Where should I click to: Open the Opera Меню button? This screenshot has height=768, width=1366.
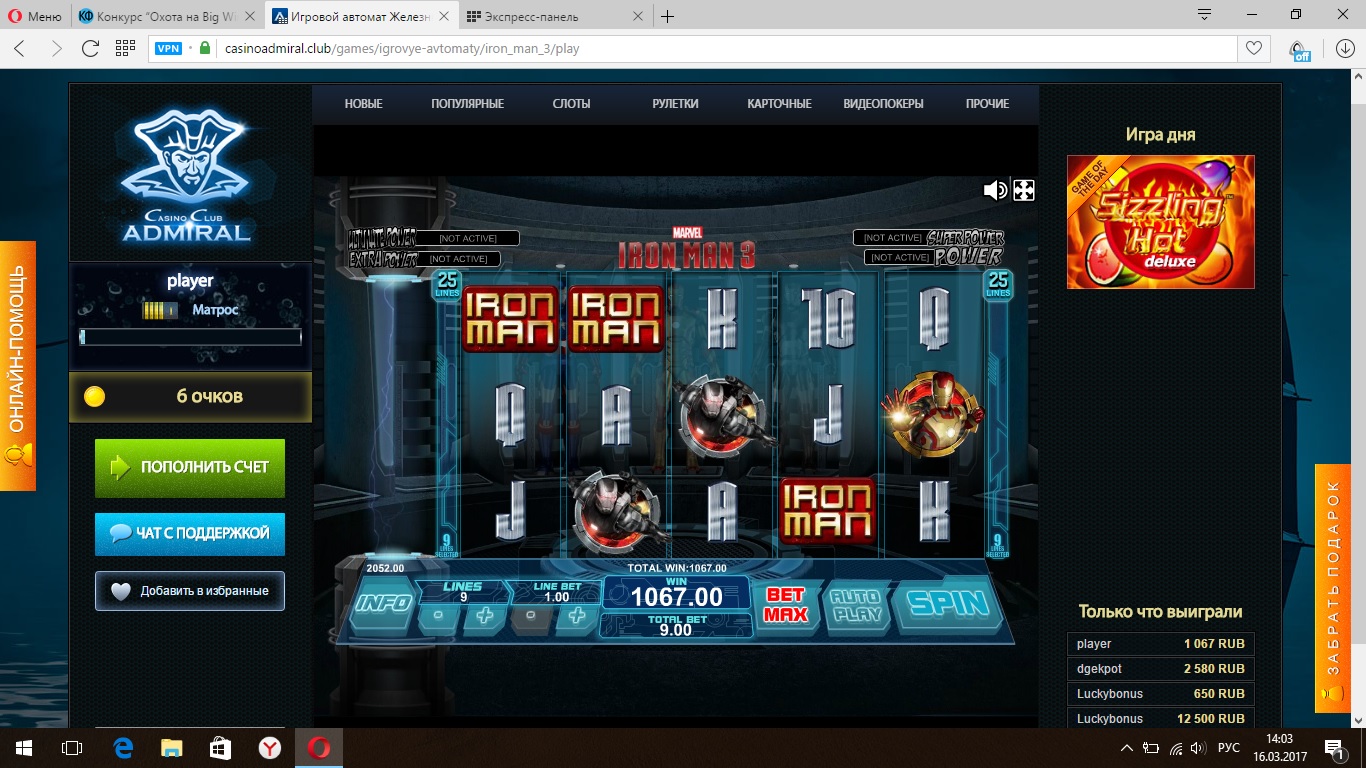click(34, 16)
